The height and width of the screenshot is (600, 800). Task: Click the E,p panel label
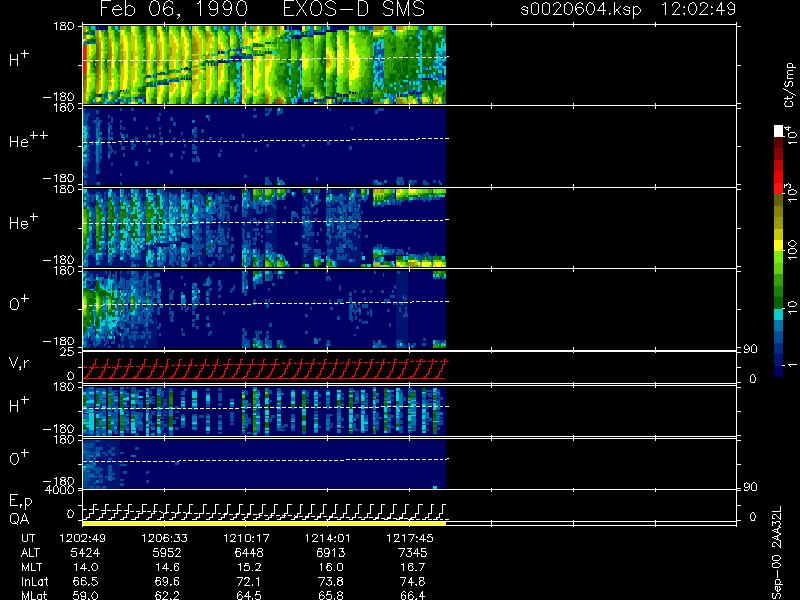(x=20, y=501)
